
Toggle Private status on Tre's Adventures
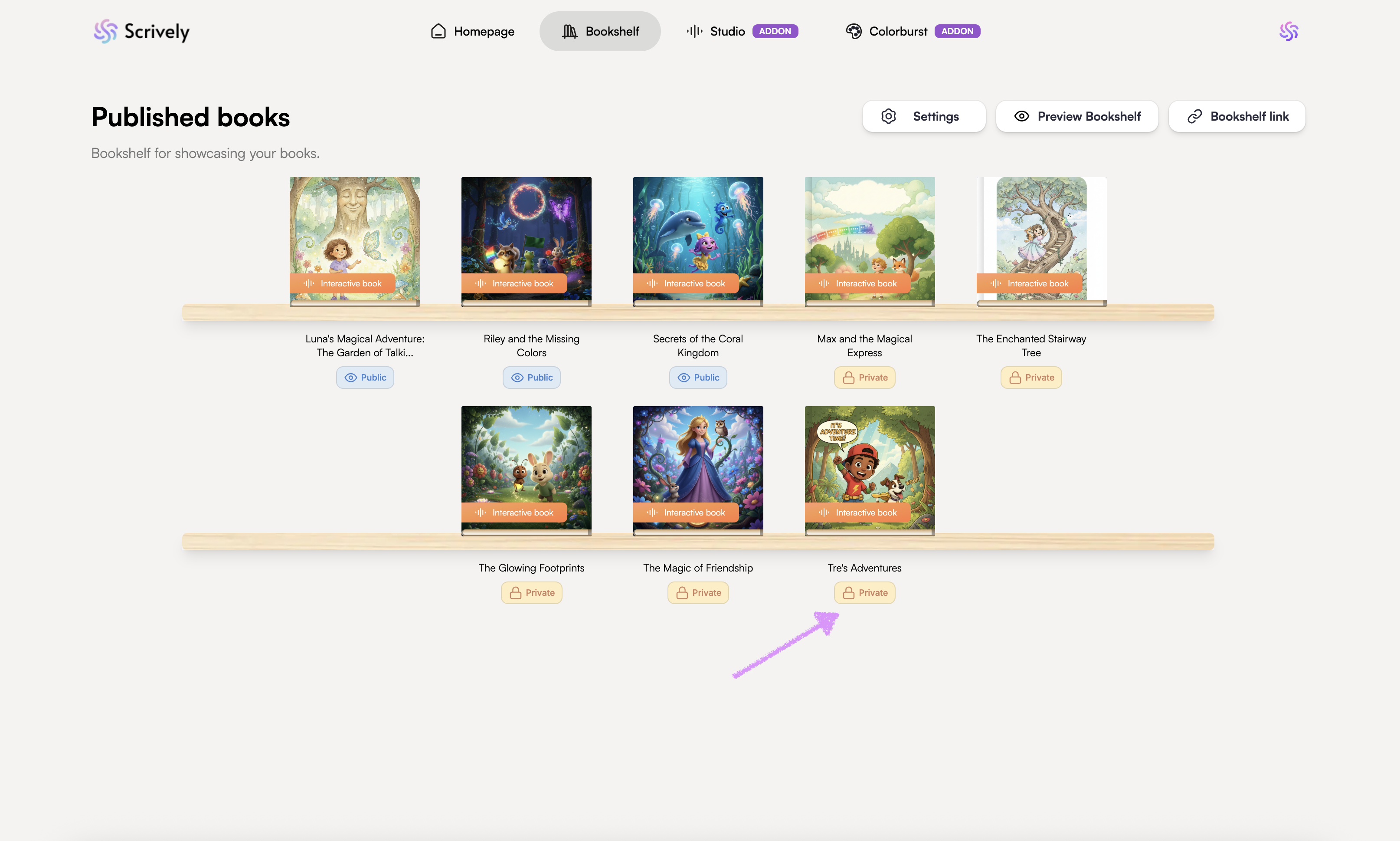pyautogui.click(x=864, y=593)
